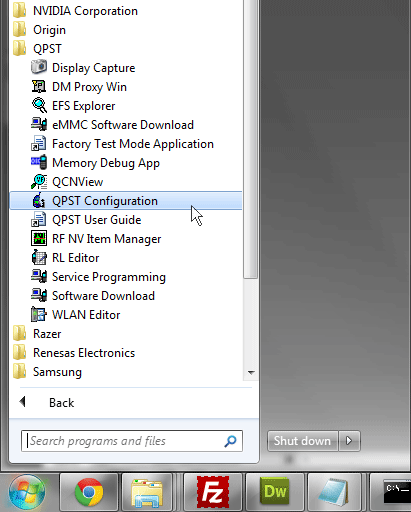Select the RL Editor label
This screenshot has height=512, width=411.
click(75, 258)
